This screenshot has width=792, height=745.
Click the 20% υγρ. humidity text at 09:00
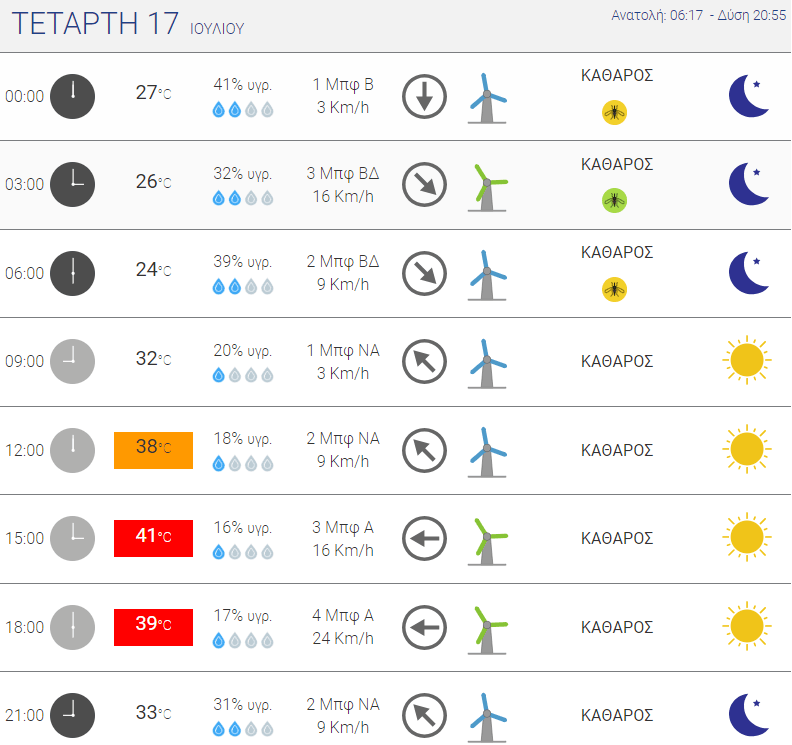(x=243, y=350)
